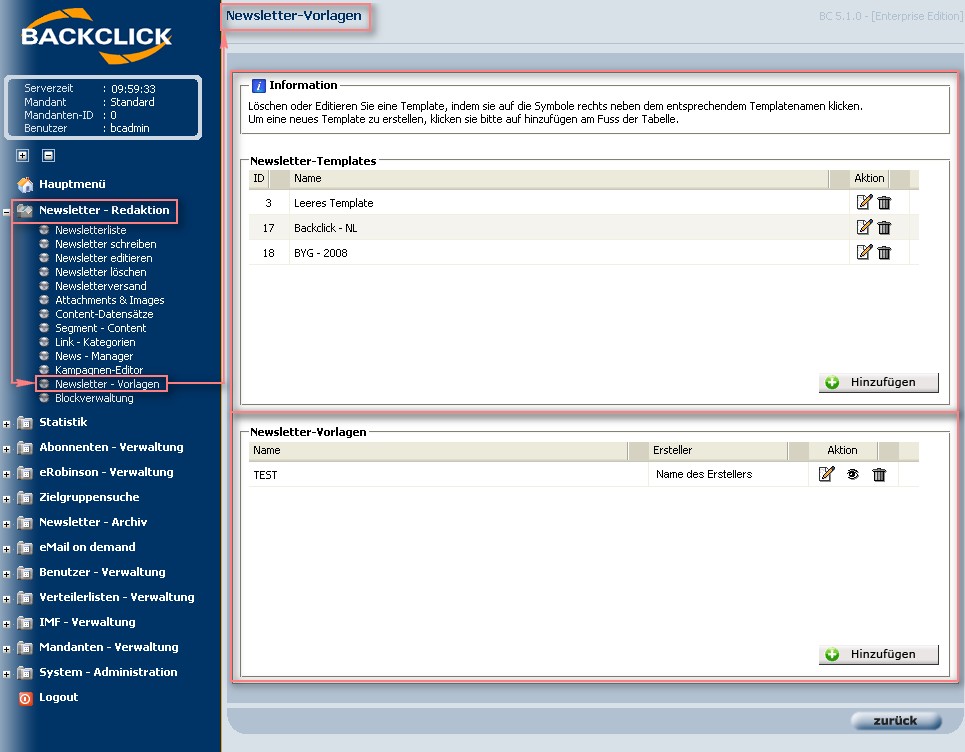Delete the Leeres Template entry
Viewport: 965px width, 752px height.
884,202
